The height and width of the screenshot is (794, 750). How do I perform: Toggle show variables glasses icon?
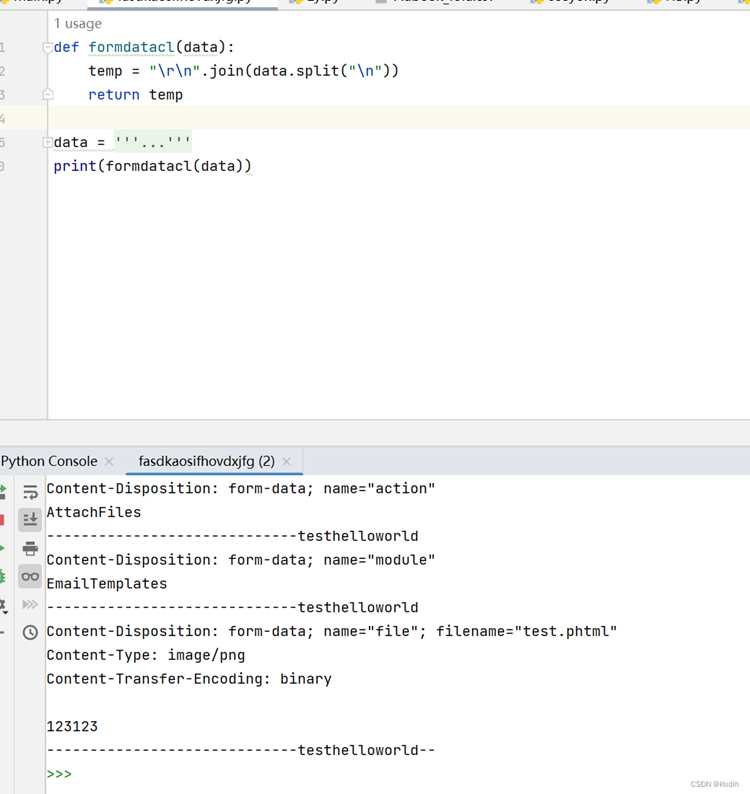tap(30, 576)
